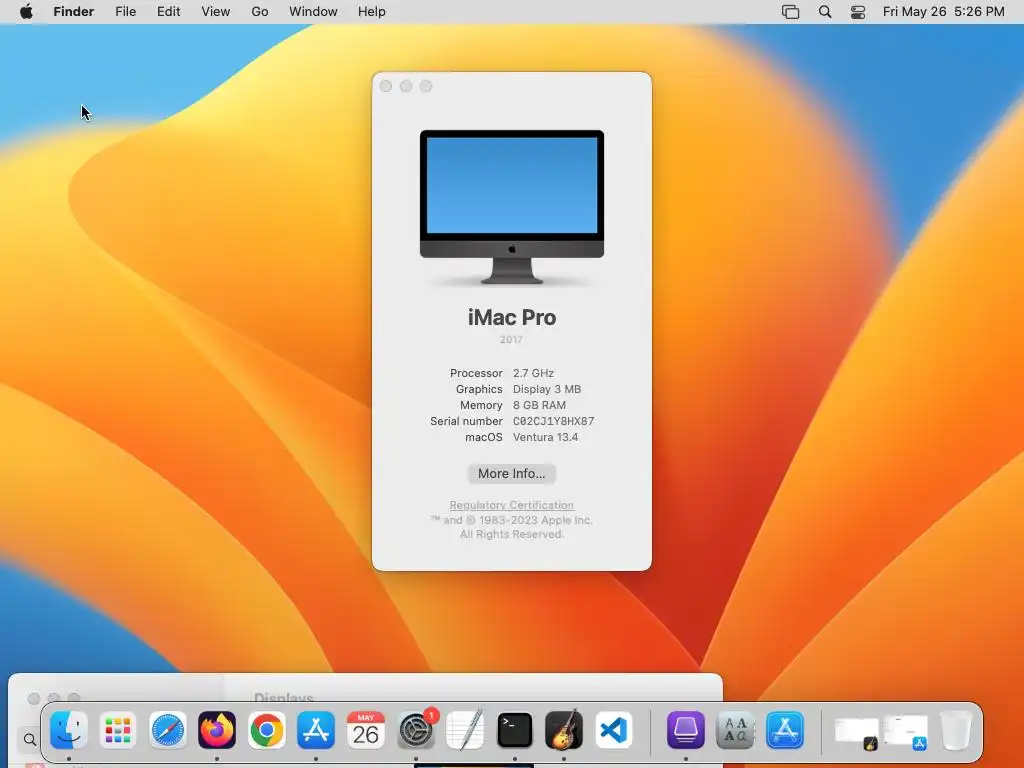Open Launchpad from the Dock
This screenshot has height=768, width=1024.
[118, 729]
